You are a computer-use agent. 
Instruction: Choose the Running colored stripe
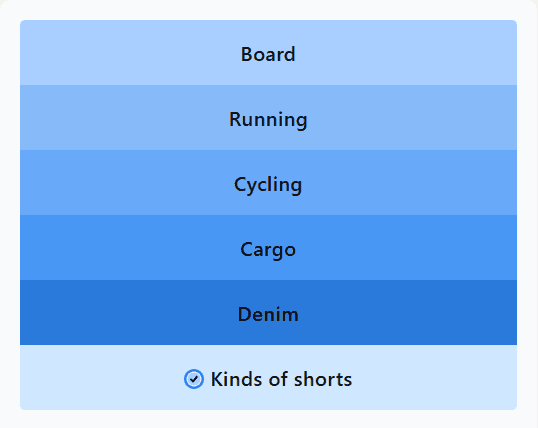point(268,117)
